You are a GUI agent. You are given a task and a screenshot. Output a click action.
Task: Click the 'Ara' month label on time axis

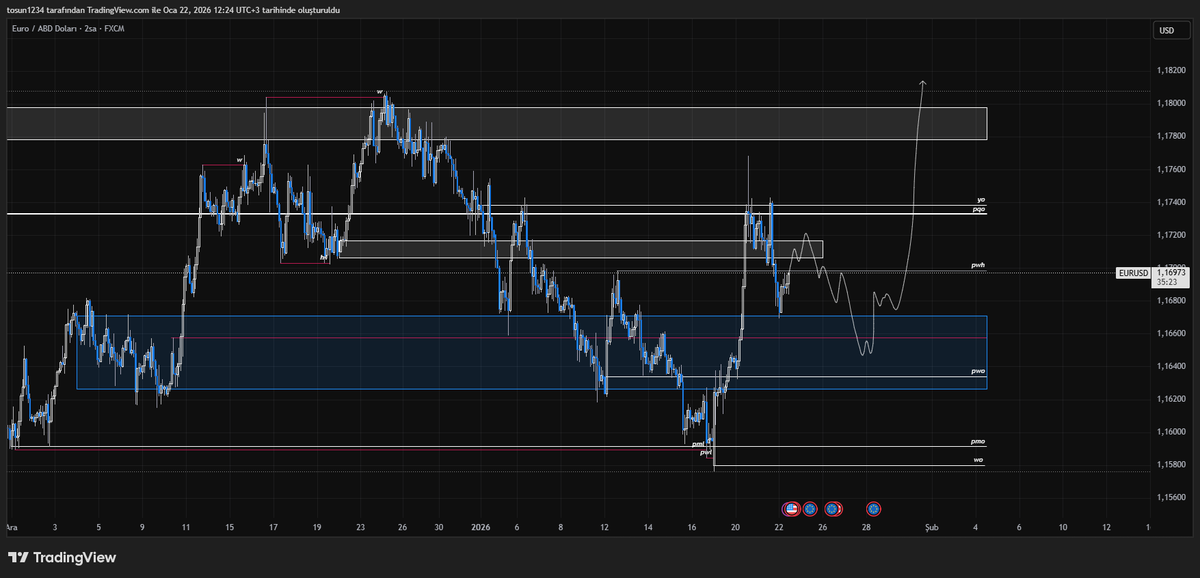pyautogui.click(x=11, y=526)
